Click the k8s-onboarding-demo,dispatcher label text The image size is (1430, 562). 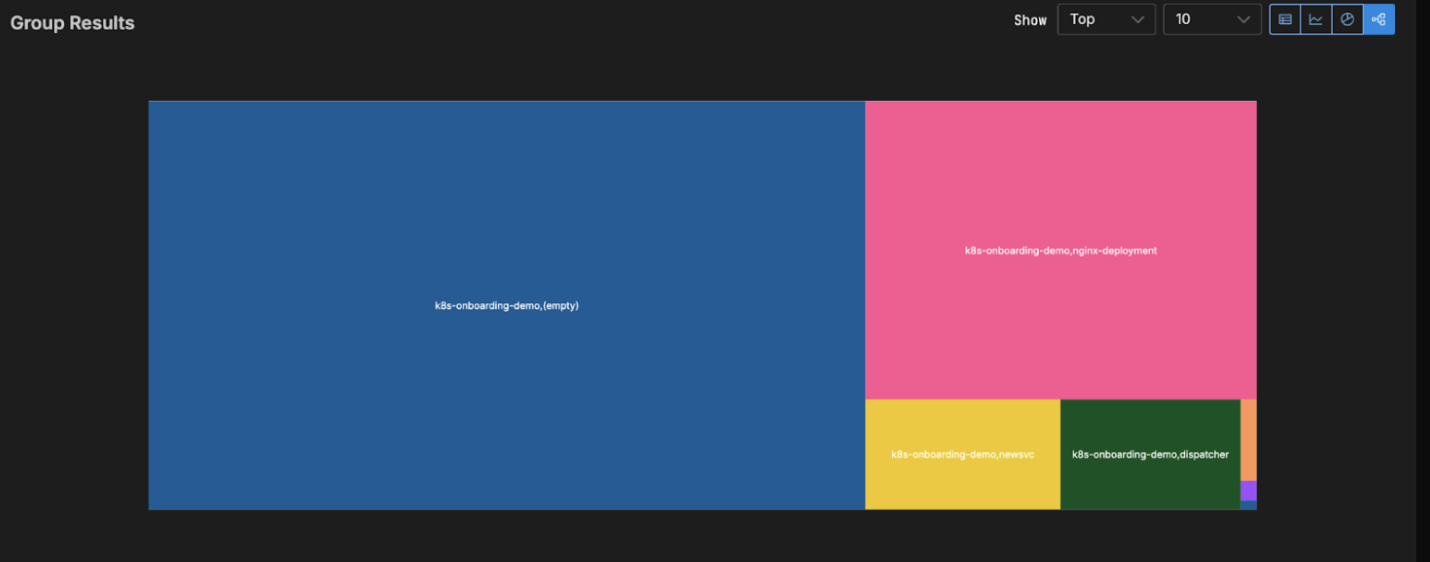1150,455
